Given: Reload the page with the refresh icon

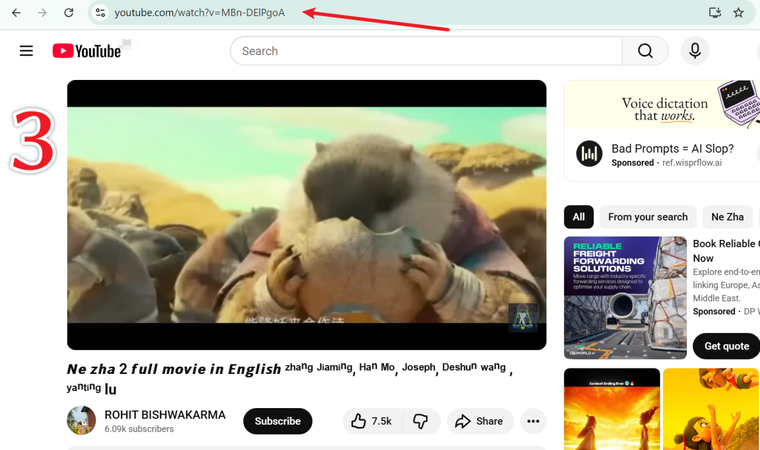Looking at the screenshot, I should (x=69, y=13).
